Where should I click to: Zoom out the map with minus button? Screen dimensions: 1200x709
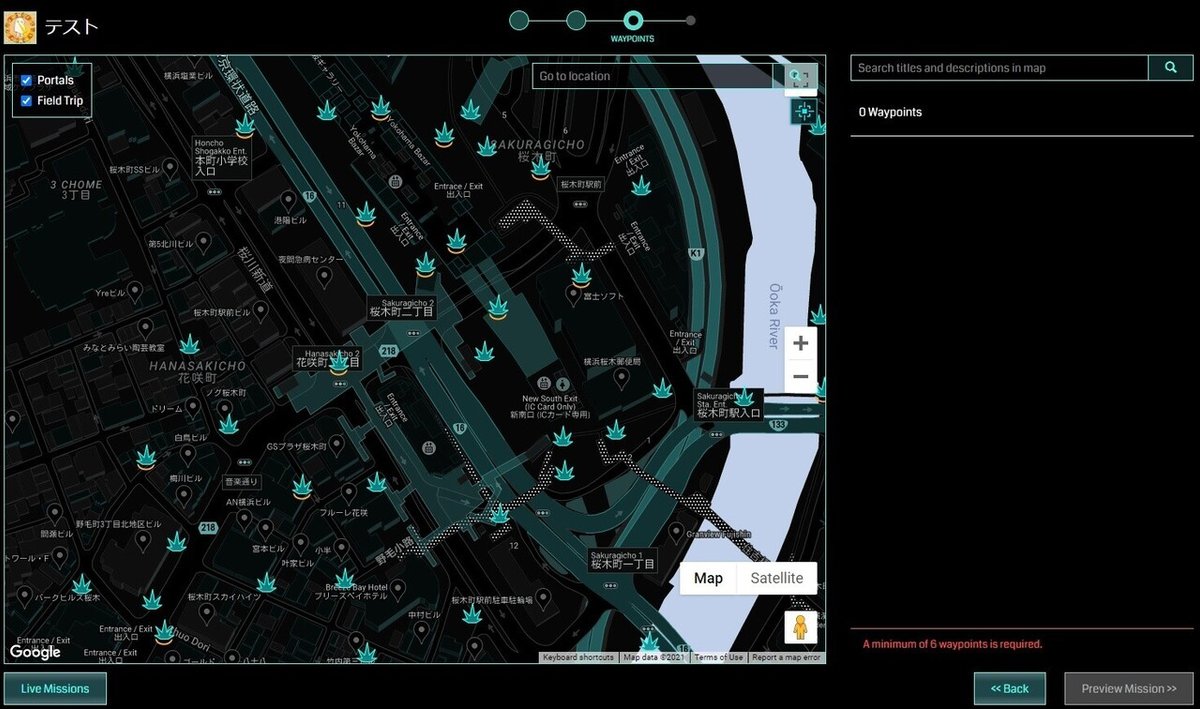800,377
